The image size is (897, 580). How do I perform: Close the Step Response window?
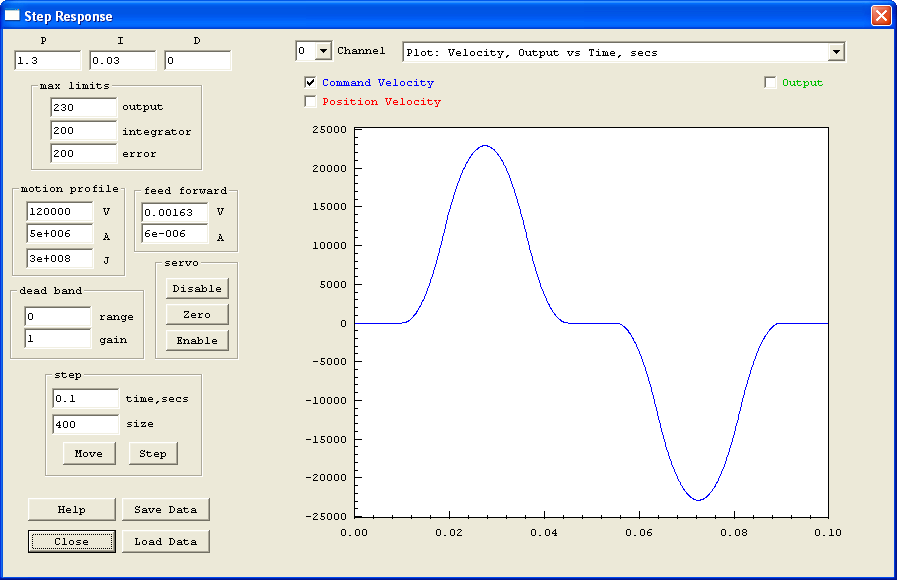pyautogui.click(x=880, y=16)
